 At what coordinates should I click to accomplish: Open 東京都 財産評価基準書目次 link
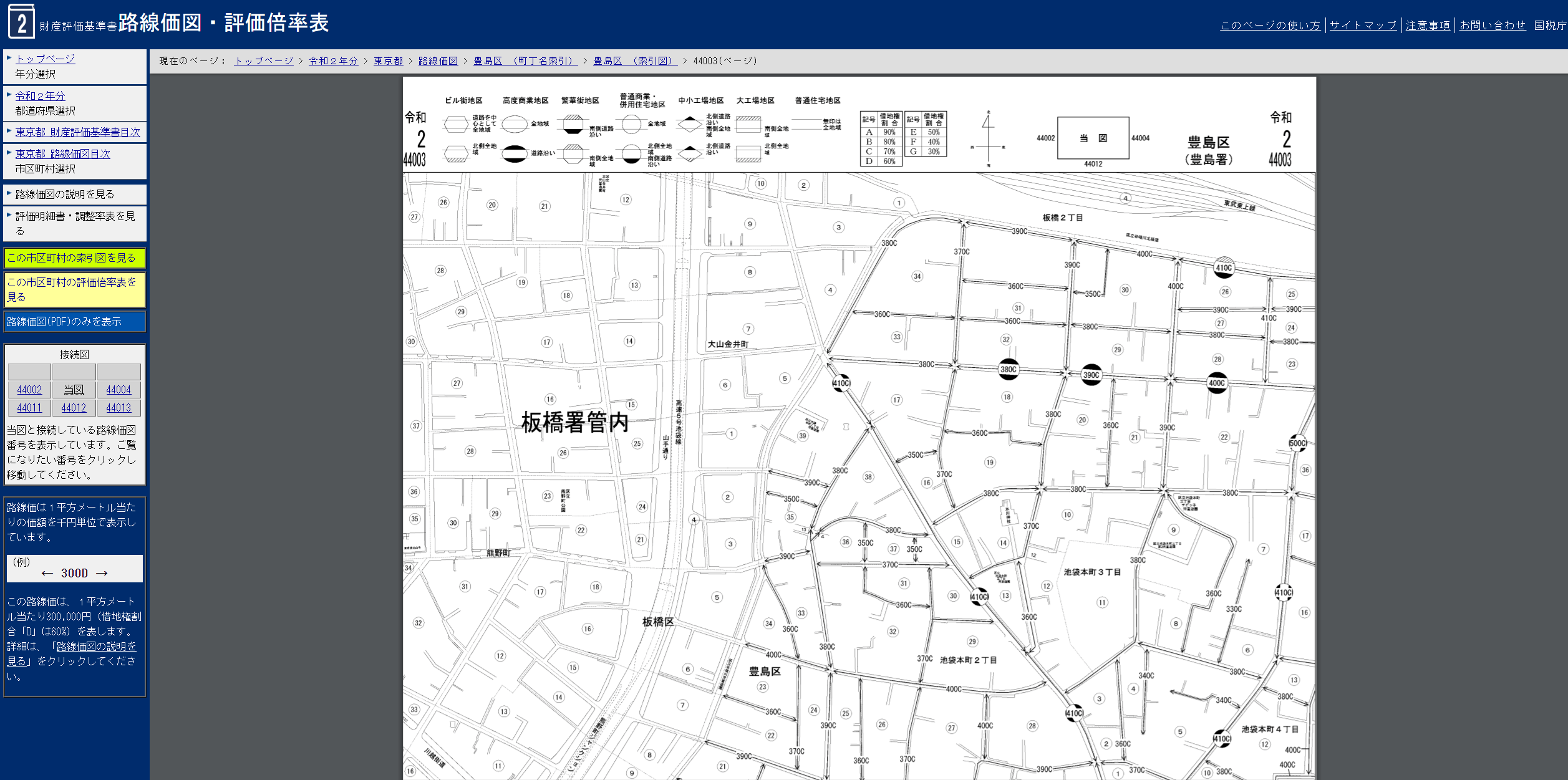pyautogui.click(x=78, y=132)
